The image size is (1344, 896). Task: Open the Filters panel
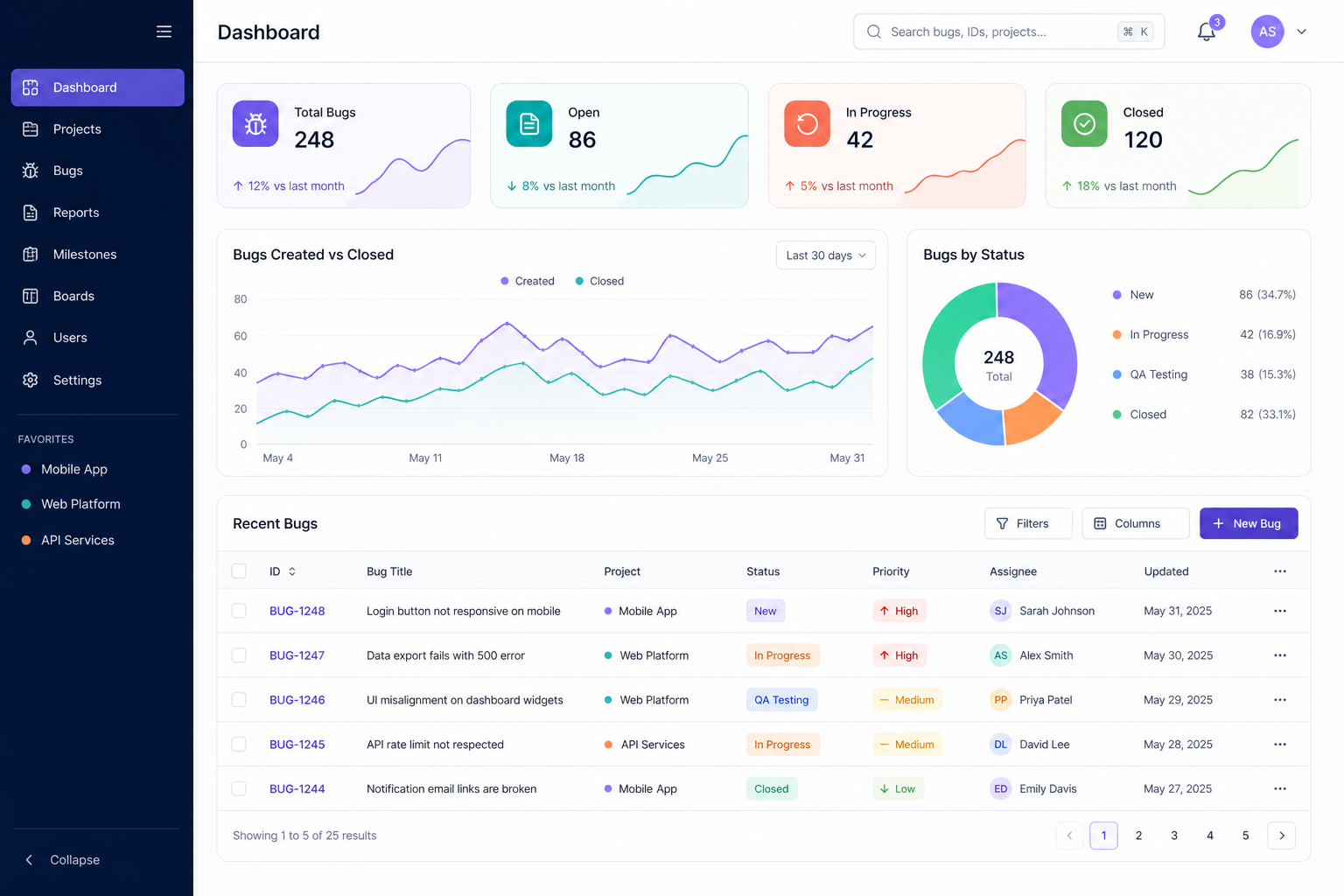1028,523
